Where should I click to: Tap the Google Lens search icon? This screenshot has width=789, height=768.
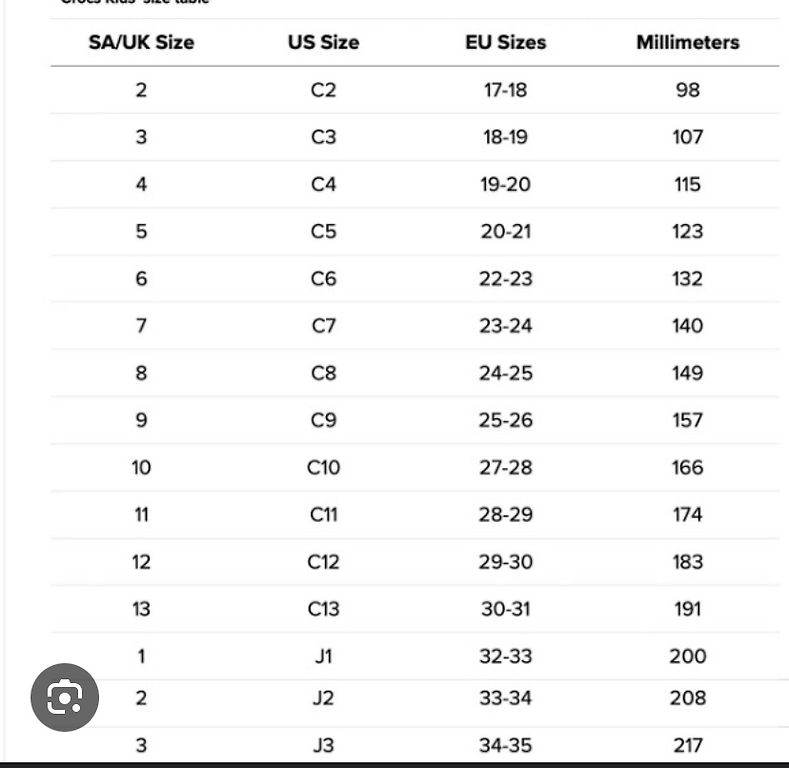click(64, 698)
